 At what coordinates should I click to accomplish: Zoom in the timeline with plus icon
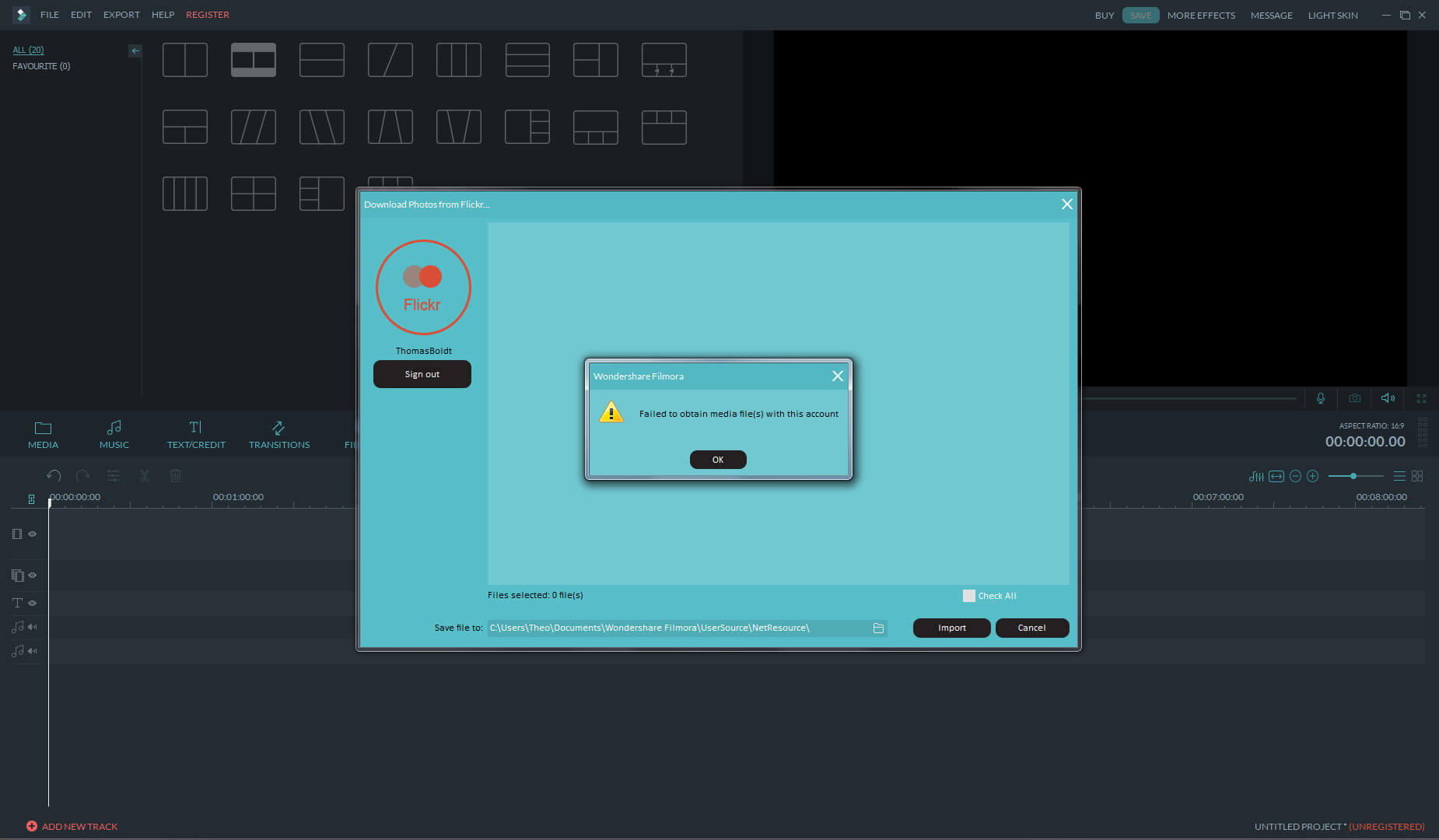click(1313, 476)
